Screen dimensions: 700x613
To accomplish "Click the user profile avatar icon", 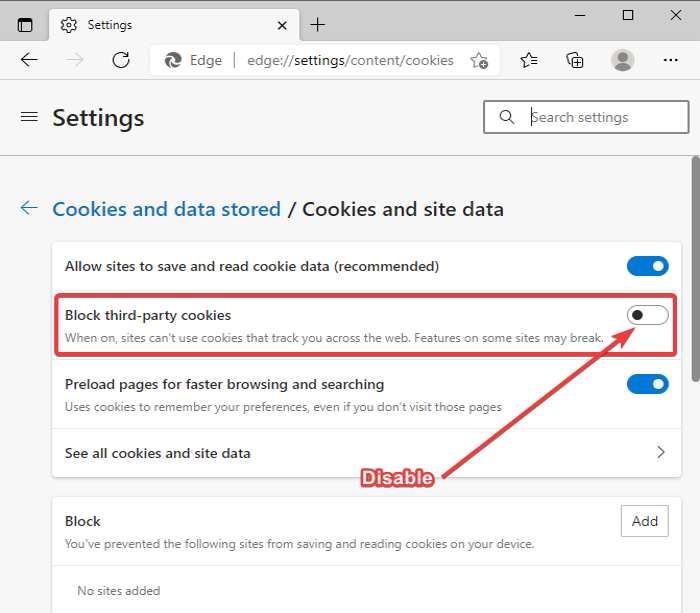I will click(x=622, y=60).
